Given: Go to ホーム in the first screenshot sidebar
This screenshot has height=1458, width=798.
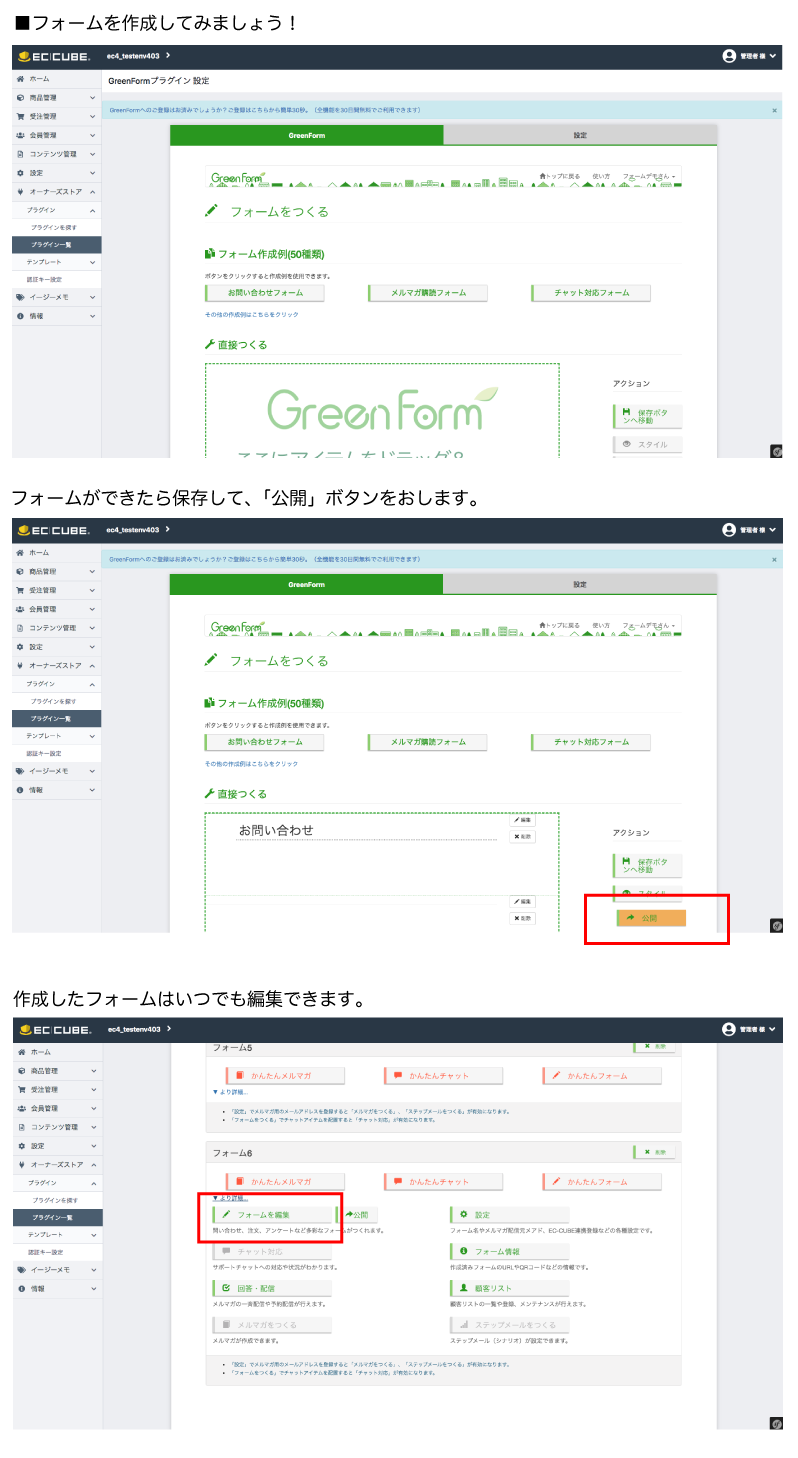Looking at the screenshot, I should 56,78.
